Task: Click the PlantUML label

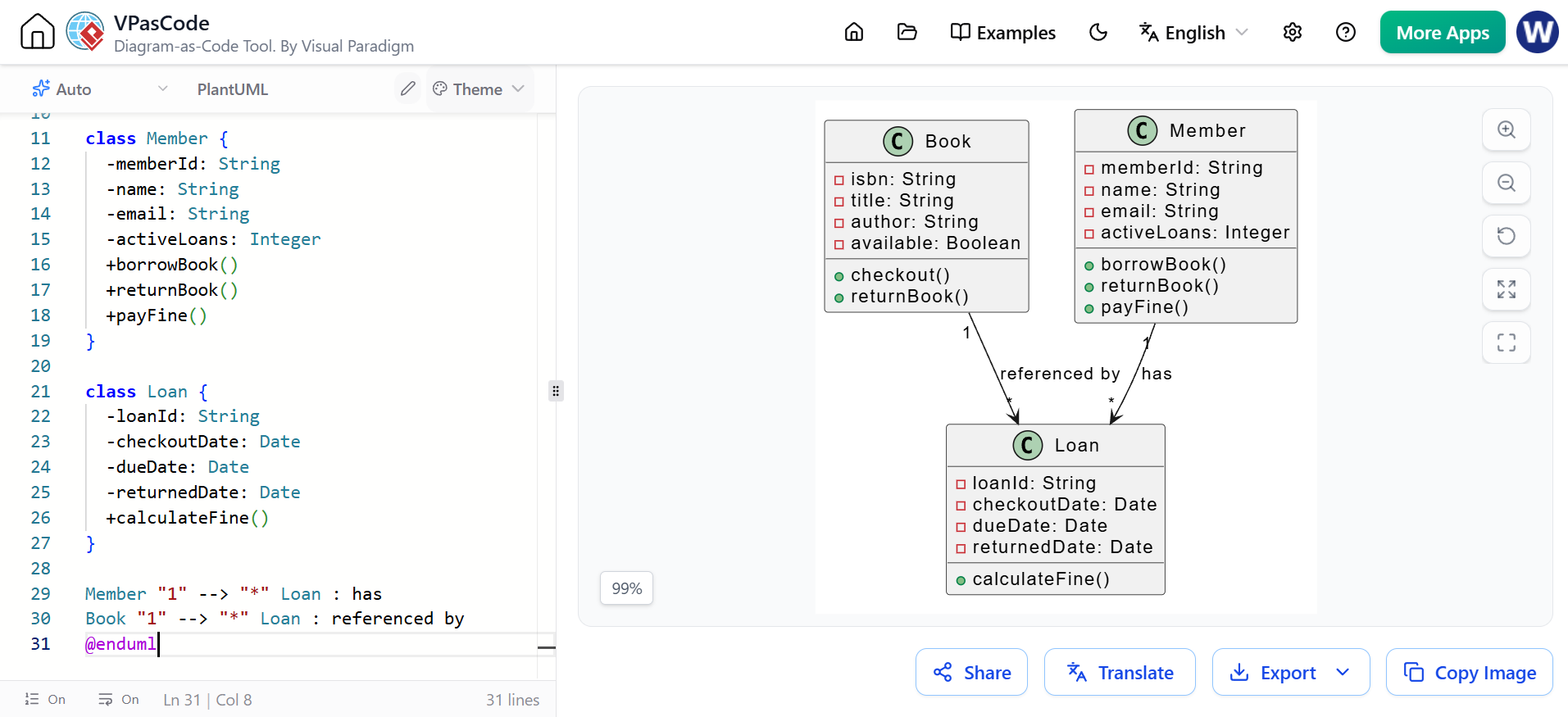Action: pos(233,89)
